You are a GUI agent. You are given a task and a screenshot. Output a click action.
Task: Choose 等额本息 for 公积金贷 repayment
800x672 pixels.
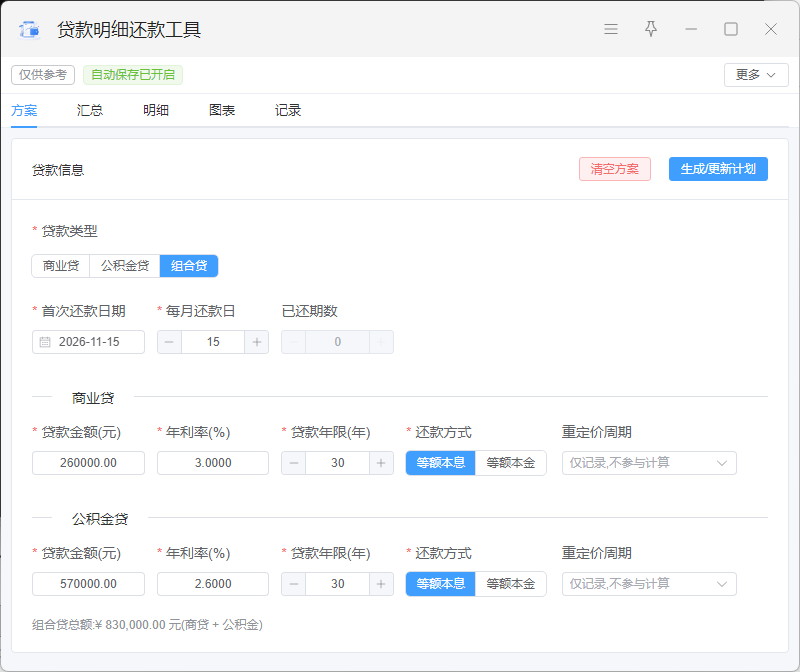pyautogui.click(x=441, y=584)
